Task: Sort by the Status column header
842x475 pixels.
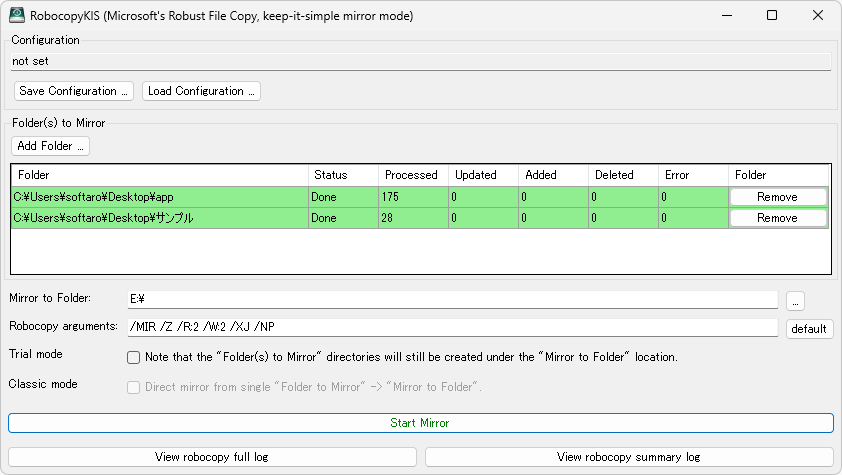Action: 342,175
